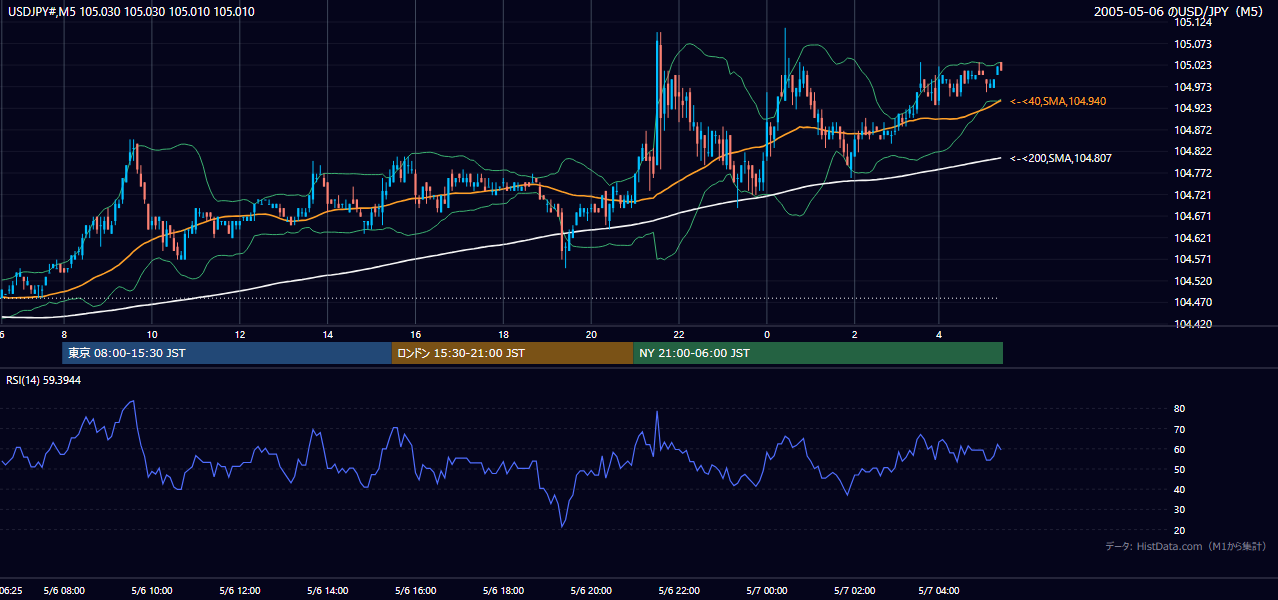Click the RSI level 60 label
1278x600 pixels.
(x=1180, y=449)
